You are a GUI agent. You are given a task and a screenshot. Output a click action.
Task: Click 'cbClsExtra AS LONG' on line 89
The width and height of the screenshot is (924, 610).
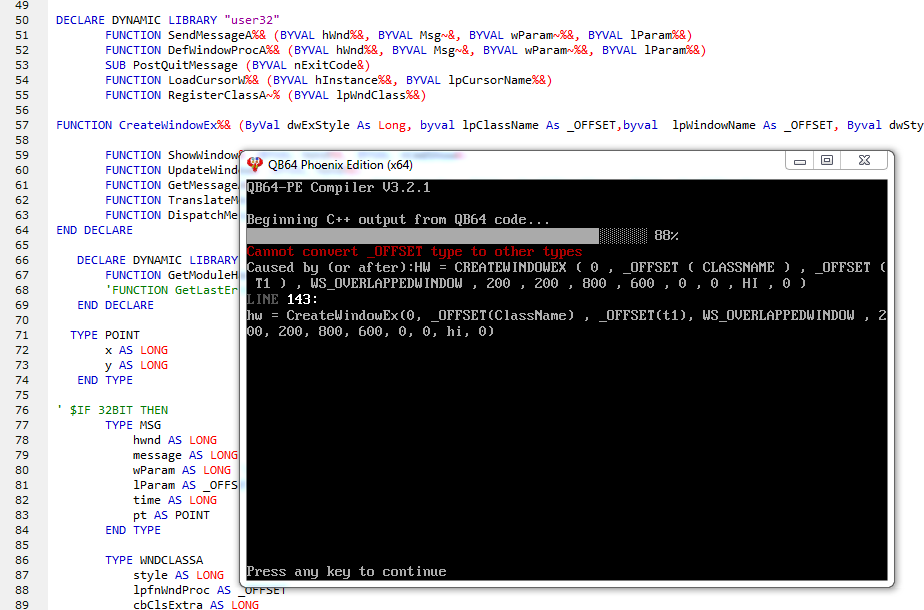196,605
